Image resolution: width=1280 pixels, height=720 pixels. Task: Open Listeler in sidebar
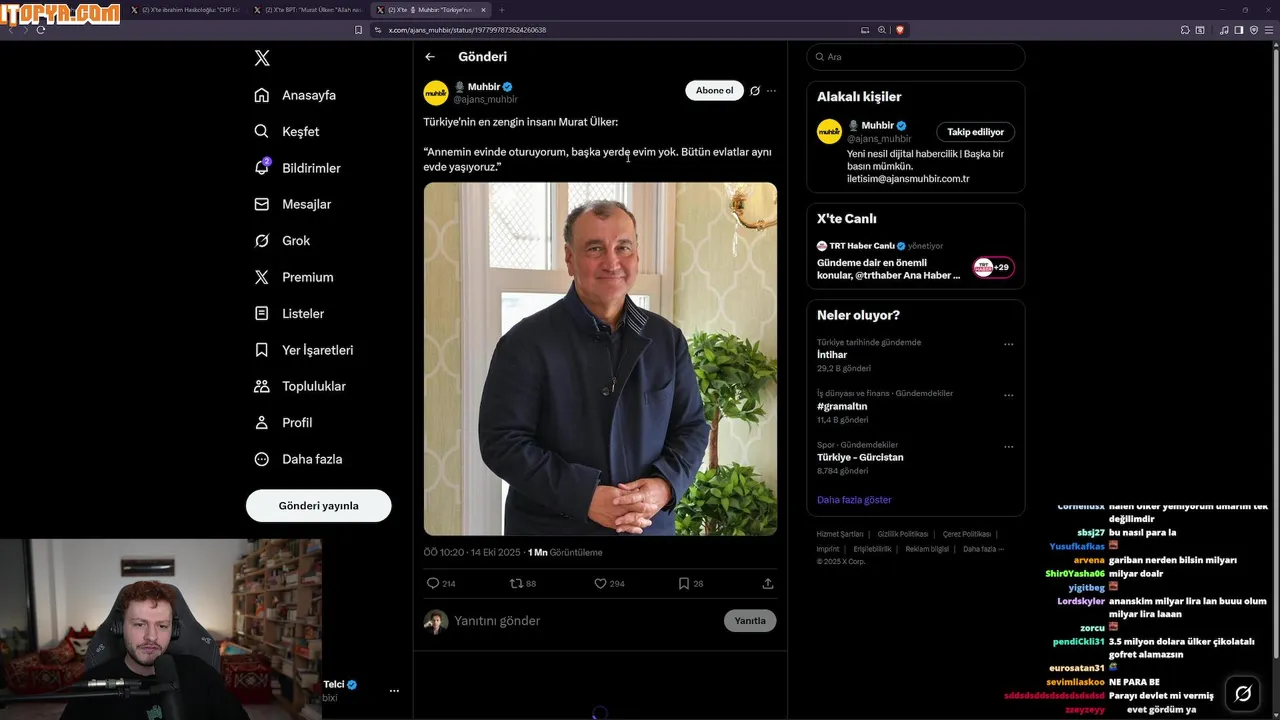pos(289,313)
